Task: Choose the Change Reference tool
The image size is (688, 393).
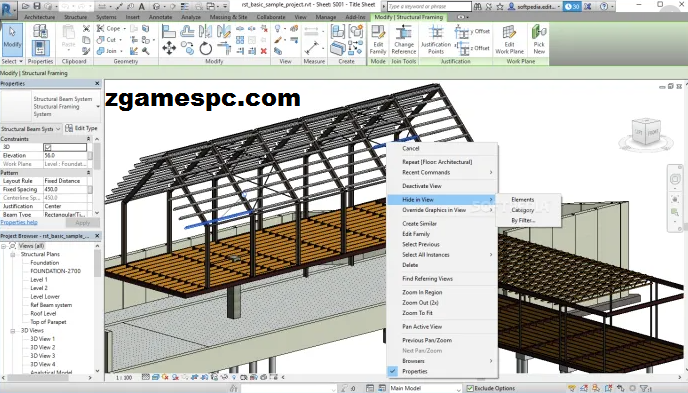Action: coord(404,40)
